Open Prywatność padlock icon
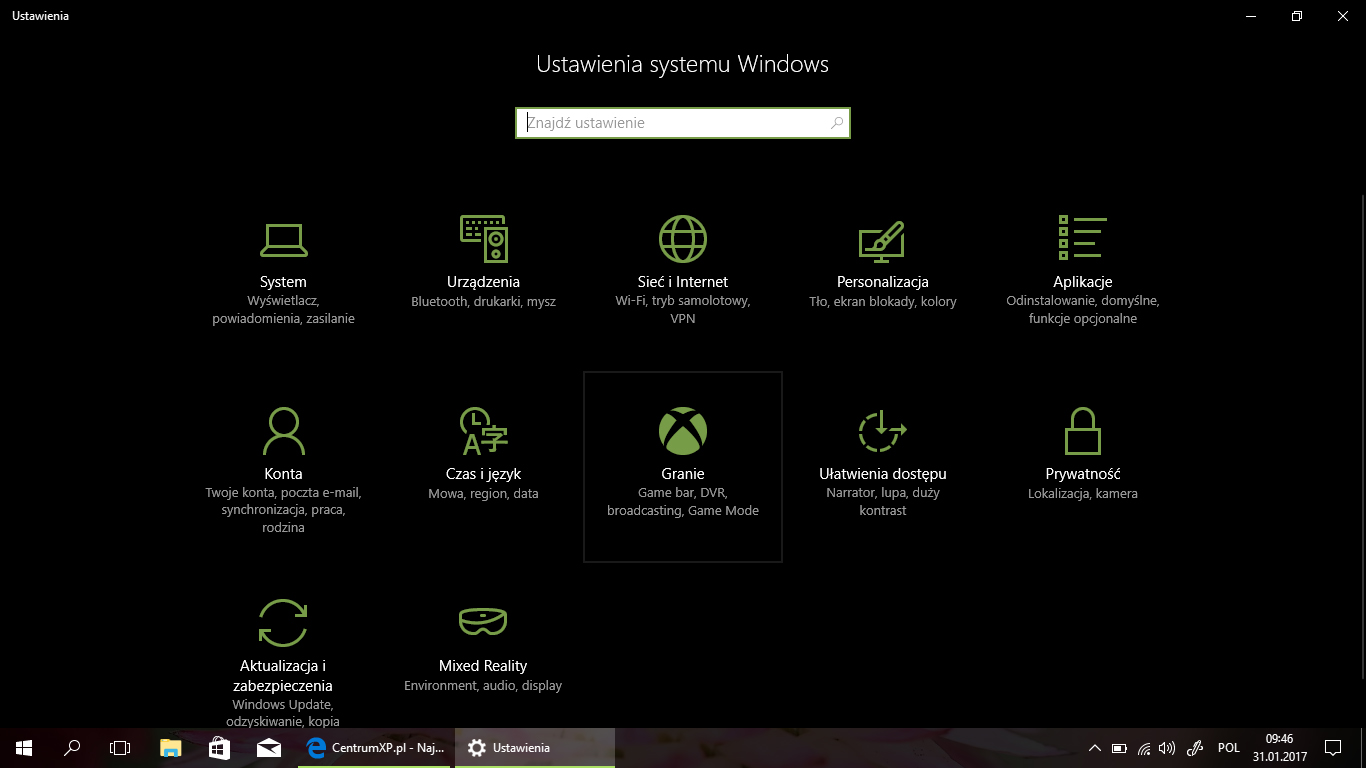The height and width of the screenshot is (768, 1366). pyautogui.click(x=1082, y=431)
